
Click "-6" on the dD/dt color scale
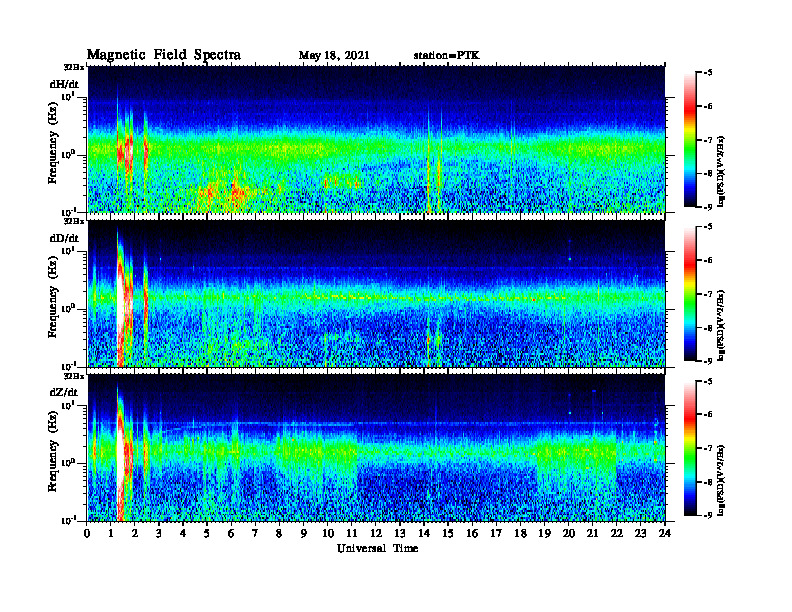[708, 261]
